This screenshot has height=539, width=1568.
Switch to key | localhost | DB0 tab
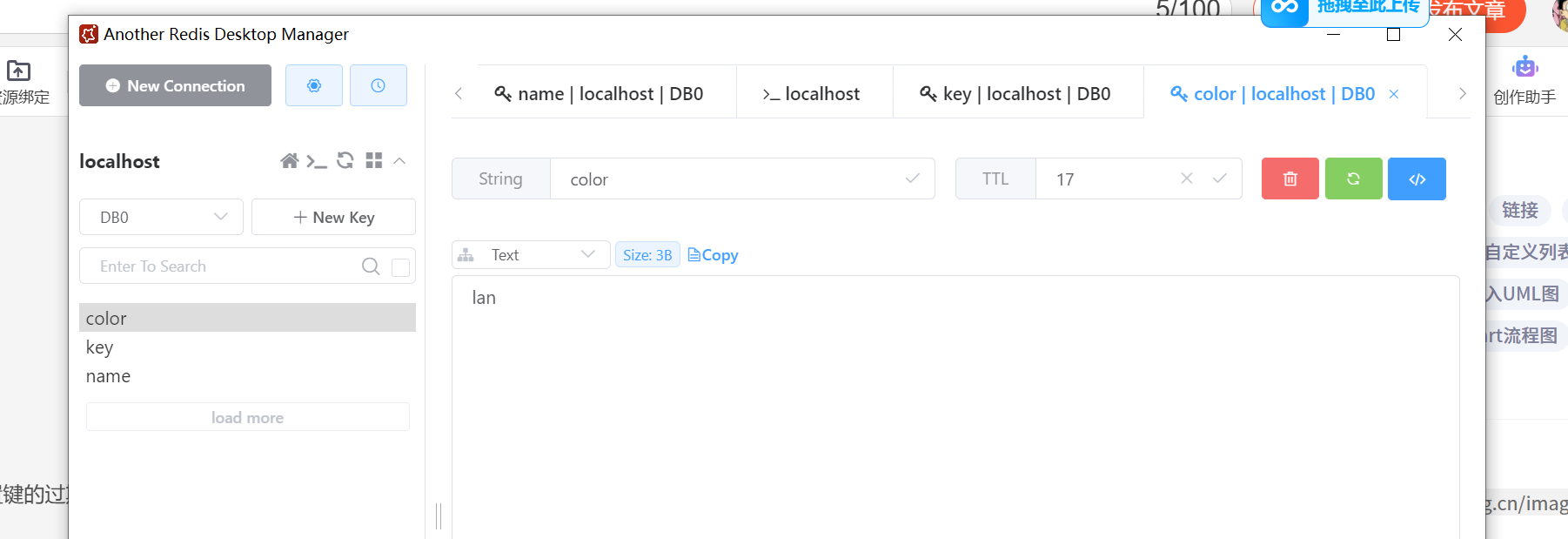click(x=1015, y=93)
